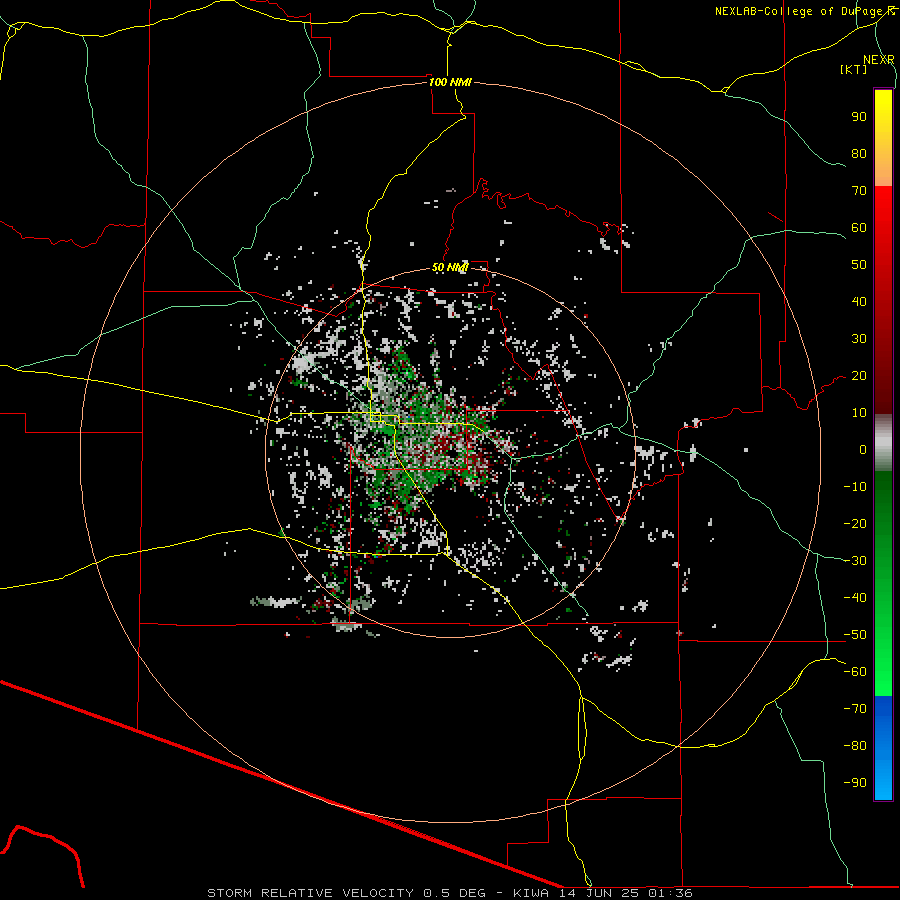Viewport: 900px width, 900px height.
Task: Click the positive 60 scale value
Action: (x=859, y=228)
